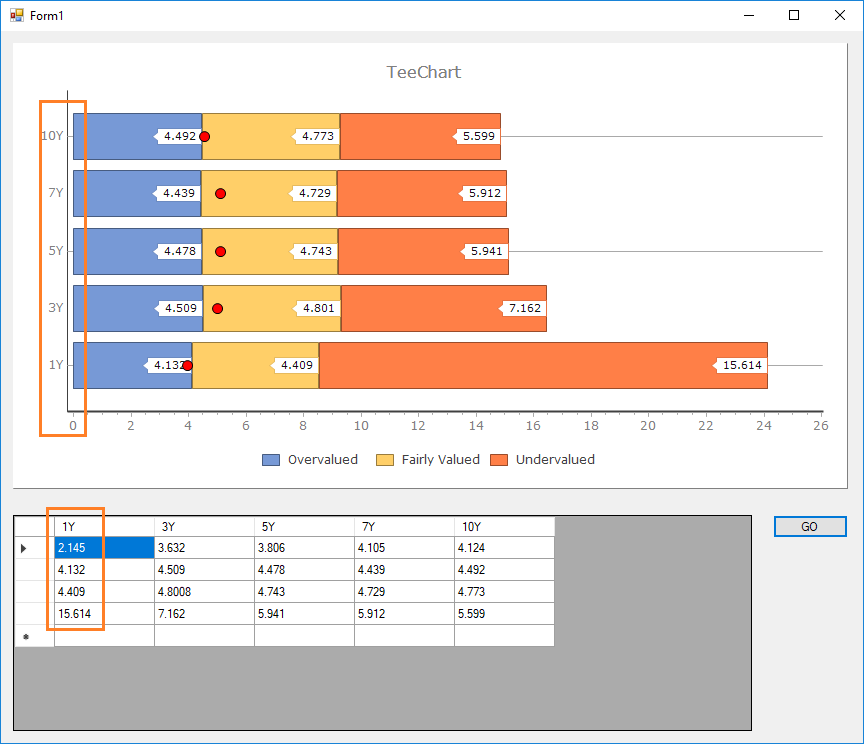The width and height of the screenshot is (864, 744).
Task: Select grid cell 5.912 in 7Y column
Action: point(404,614)
